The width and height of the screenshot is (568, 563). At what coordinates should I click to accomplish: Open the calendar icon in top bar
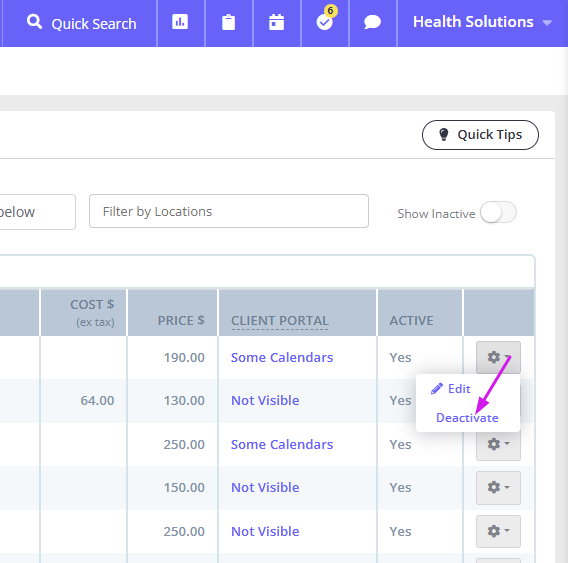point(276,22)
